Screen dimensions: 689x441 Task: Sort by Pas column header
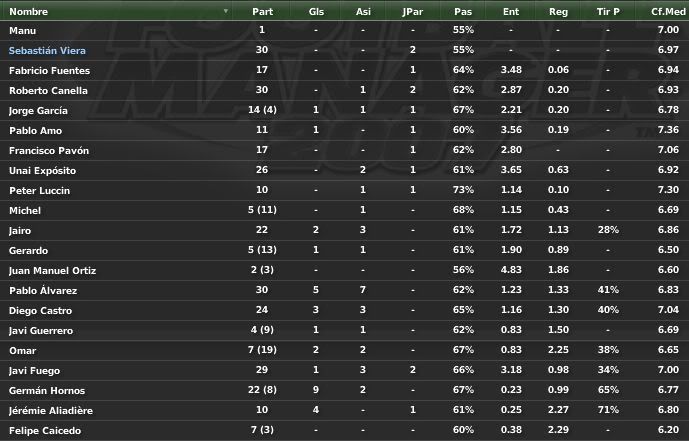click(463, 11)
